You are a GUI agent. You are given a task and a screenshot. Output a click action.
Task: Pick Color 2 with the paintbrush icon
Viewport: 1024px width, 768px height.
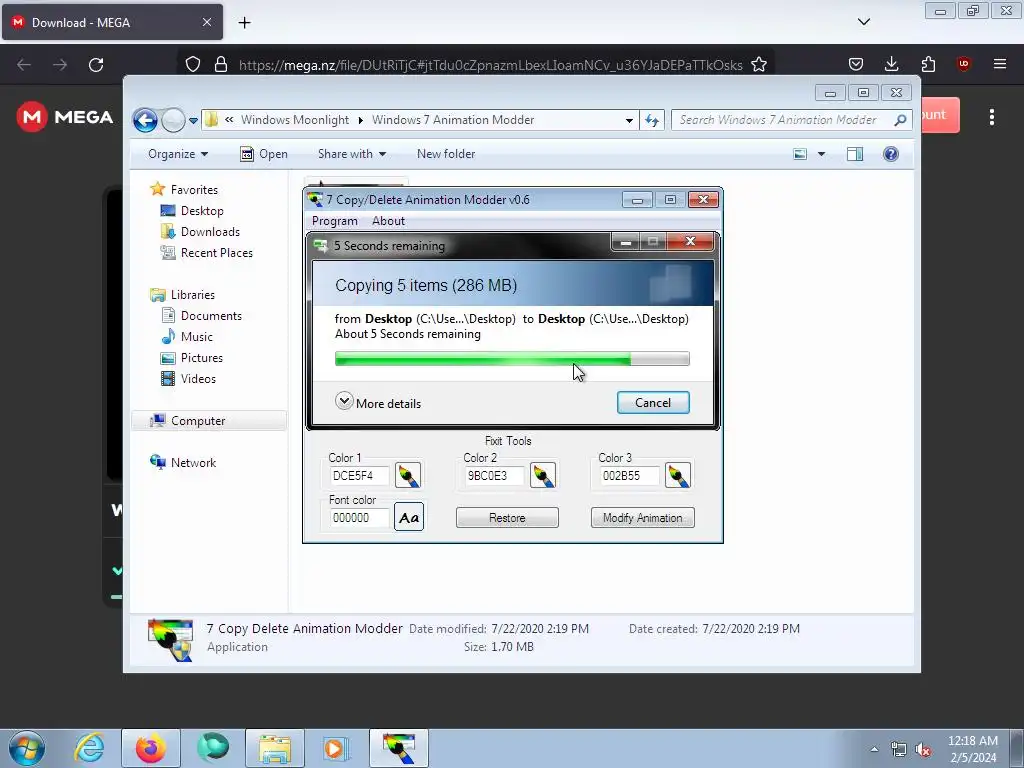coord(543,475)
